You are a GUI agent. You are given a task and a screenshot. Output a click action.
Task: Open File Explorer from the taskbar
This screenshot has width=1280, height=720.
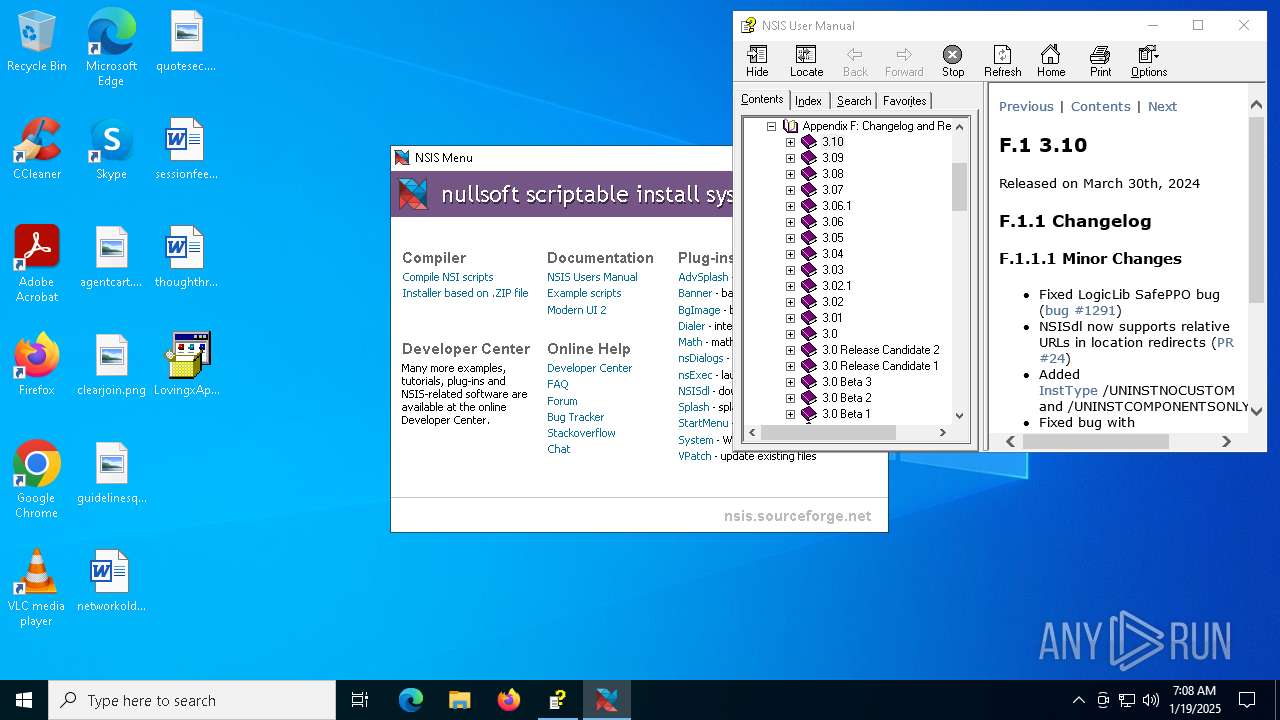pyautogui.click(x=459, y=700)
